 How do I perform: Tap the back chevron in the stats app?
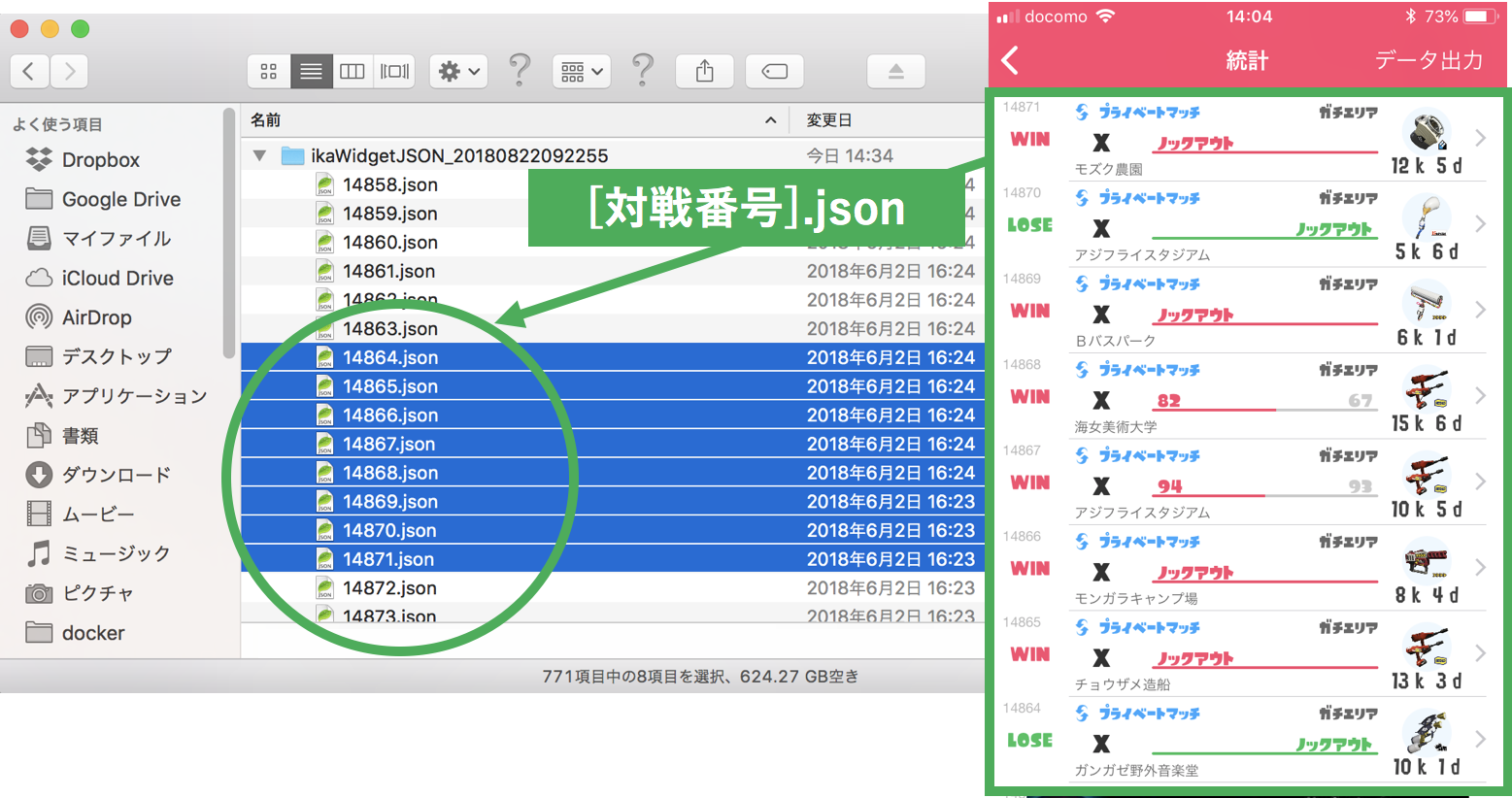pos(1011,60)
